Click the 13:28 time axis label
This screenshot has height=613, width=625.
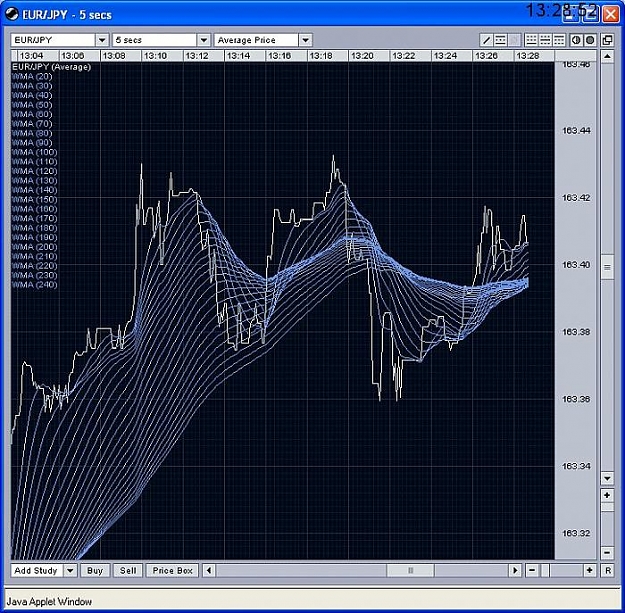tap(527, 56)
